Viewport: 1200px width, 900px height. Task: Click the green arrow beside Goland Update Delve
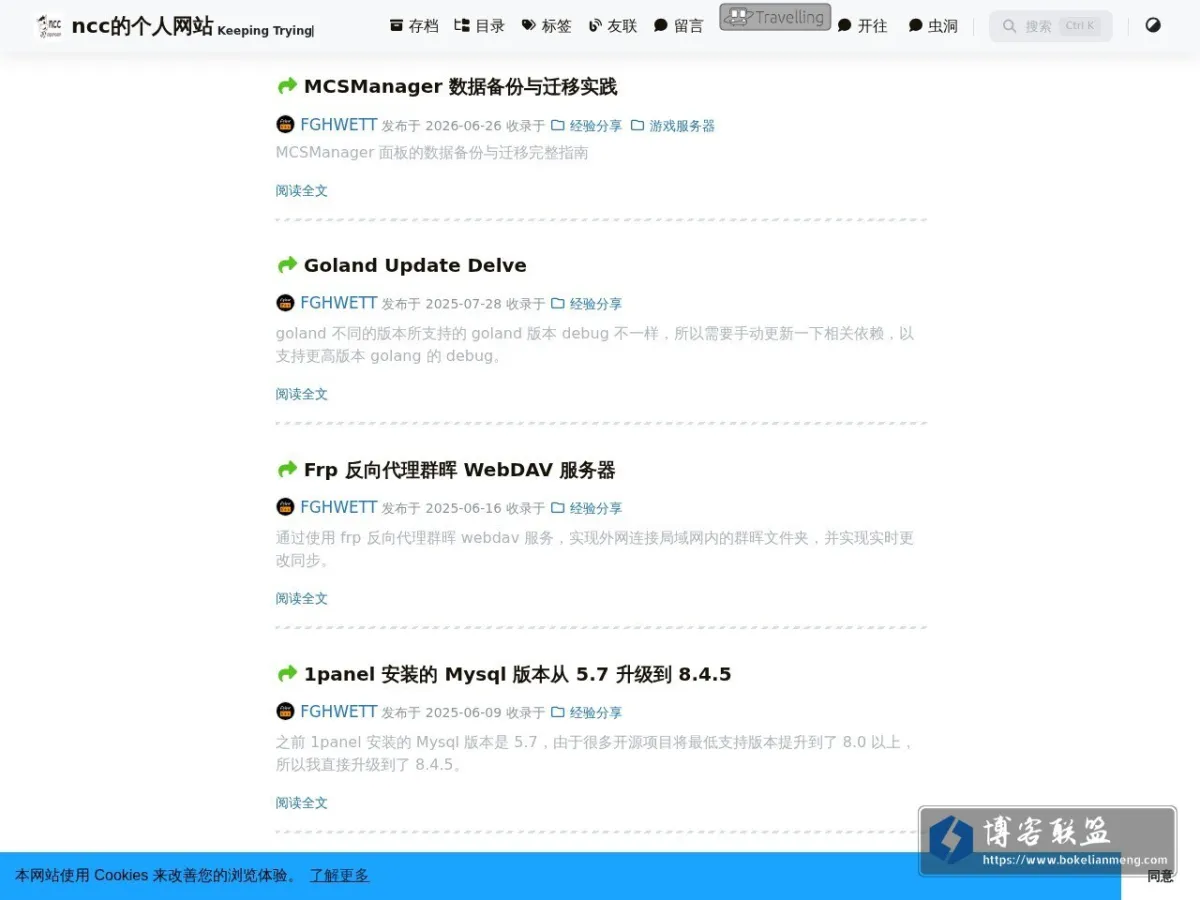point(287,265)
